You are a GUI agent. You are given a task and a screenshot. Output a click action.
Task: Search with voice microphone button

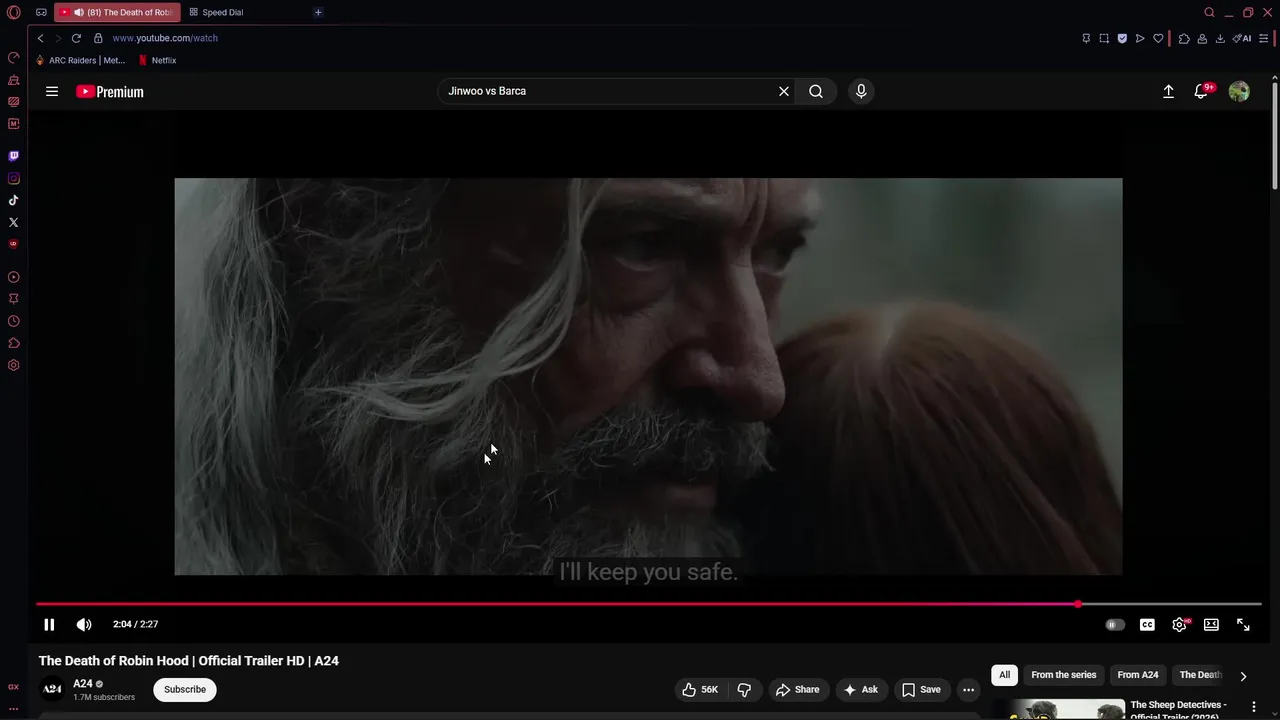click(x=861, y=91)
